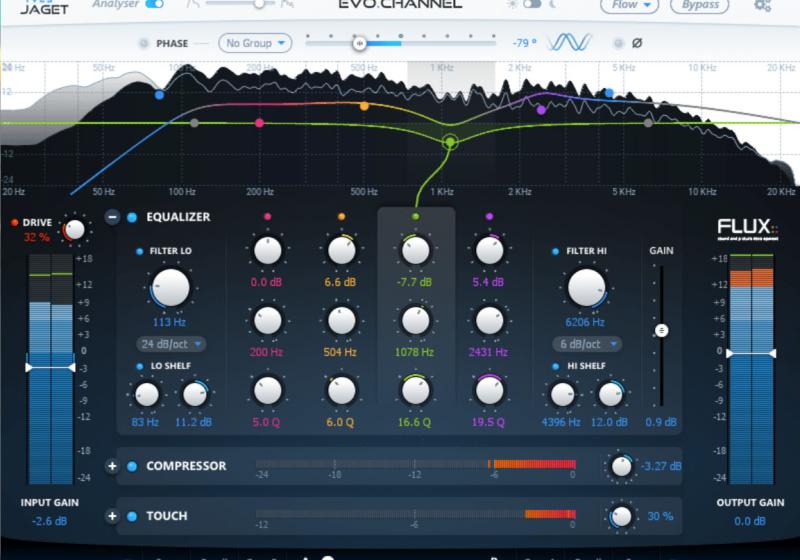The height and width of the screenshot is (560, 800).
Task: Toggle the Touch enable dot
Action: pyautogui.click(x=132, y=516)
